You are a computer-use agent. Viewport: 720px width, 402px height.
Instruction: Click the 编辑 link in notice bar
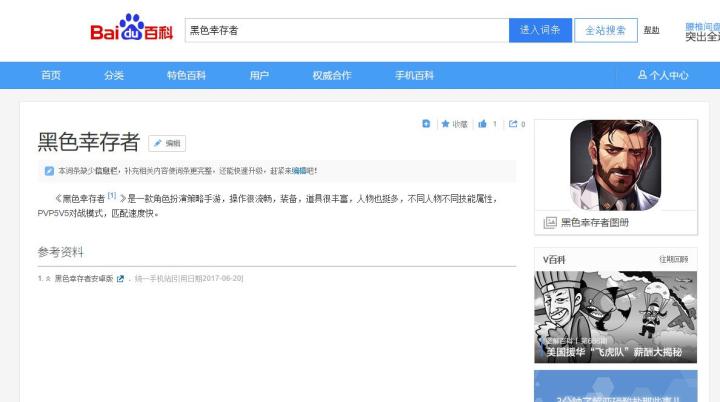click(x=299, y=171)
